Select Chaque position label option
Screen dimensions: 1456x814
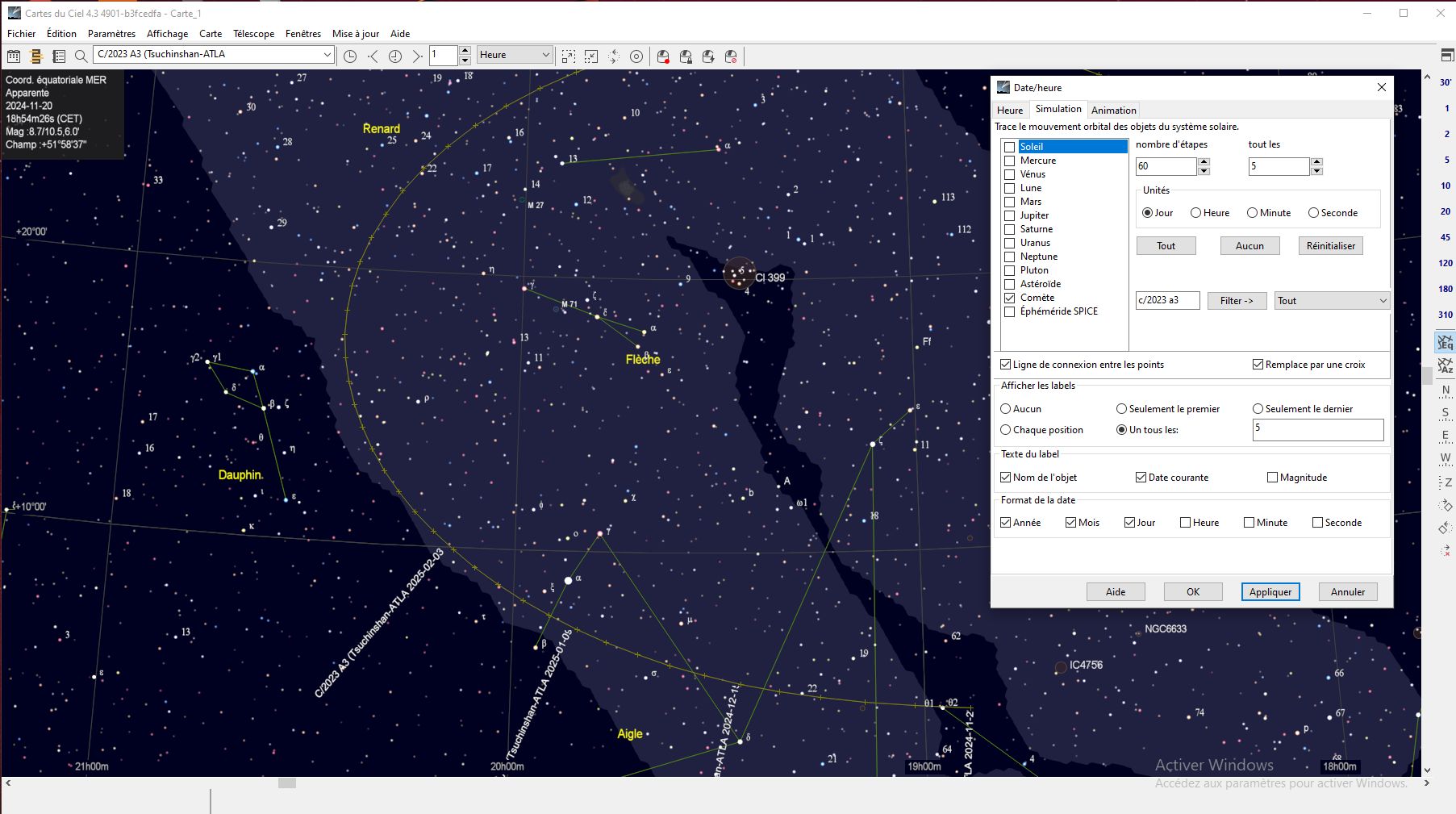pyautogui.click(x=1006, y=430)
